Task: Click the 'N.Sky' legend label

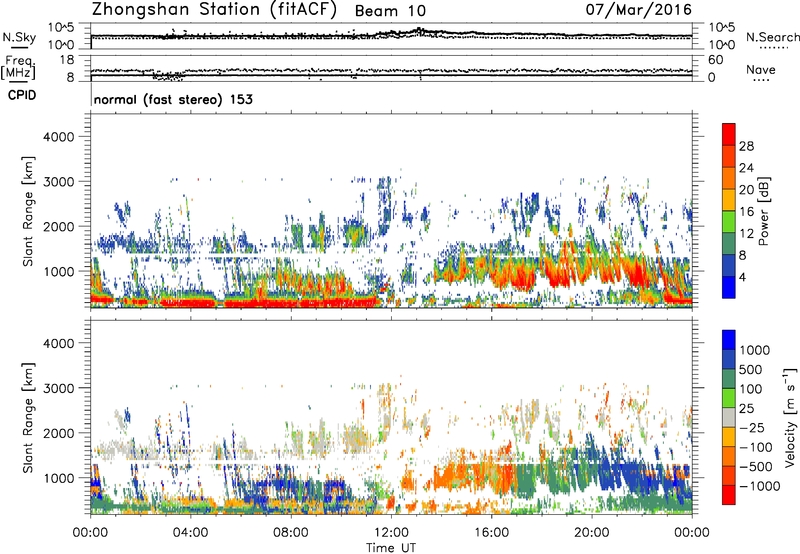Action: 19,37
